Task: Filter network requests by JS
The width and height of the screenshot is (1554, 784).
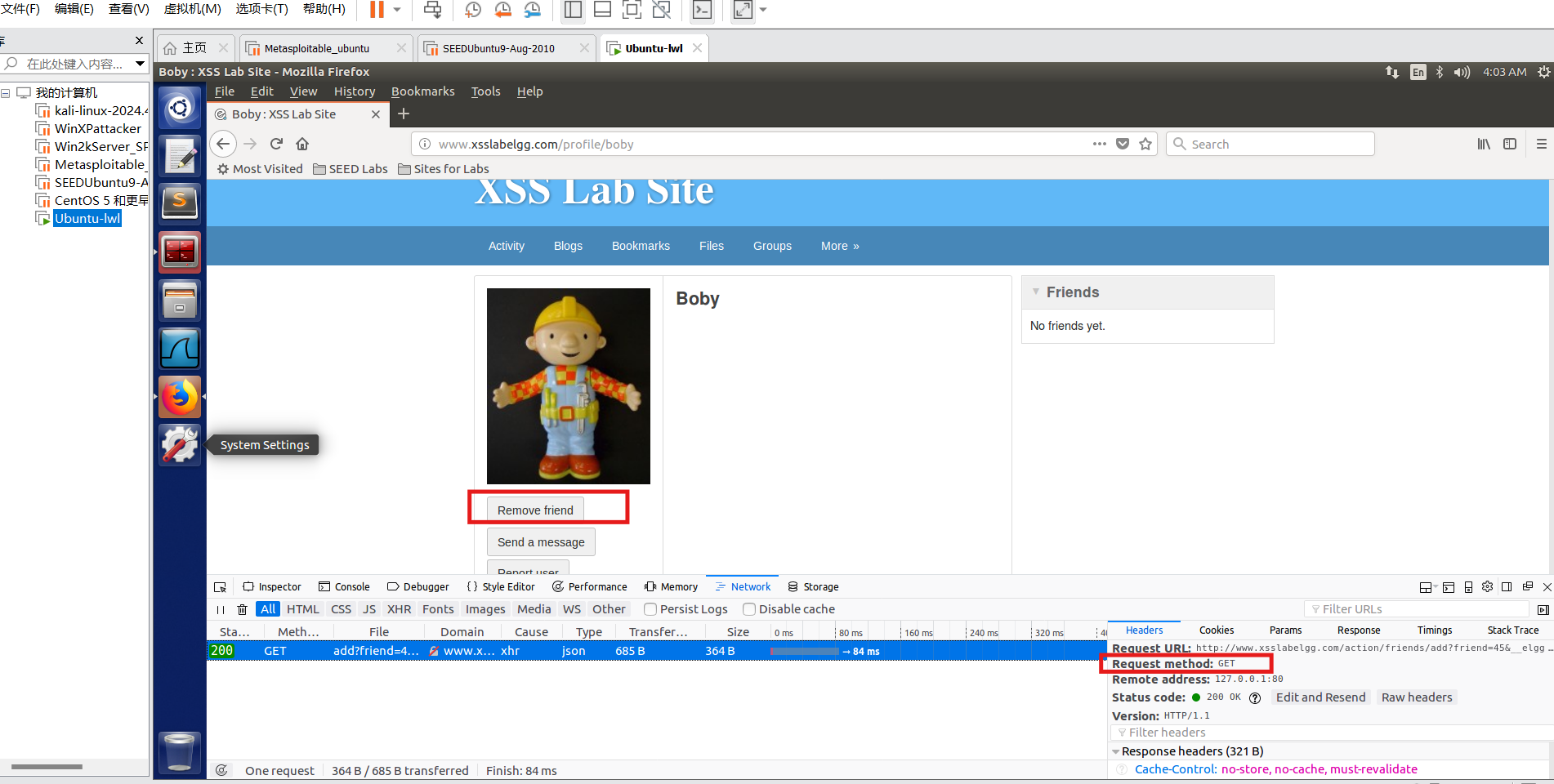Action: 369,609
